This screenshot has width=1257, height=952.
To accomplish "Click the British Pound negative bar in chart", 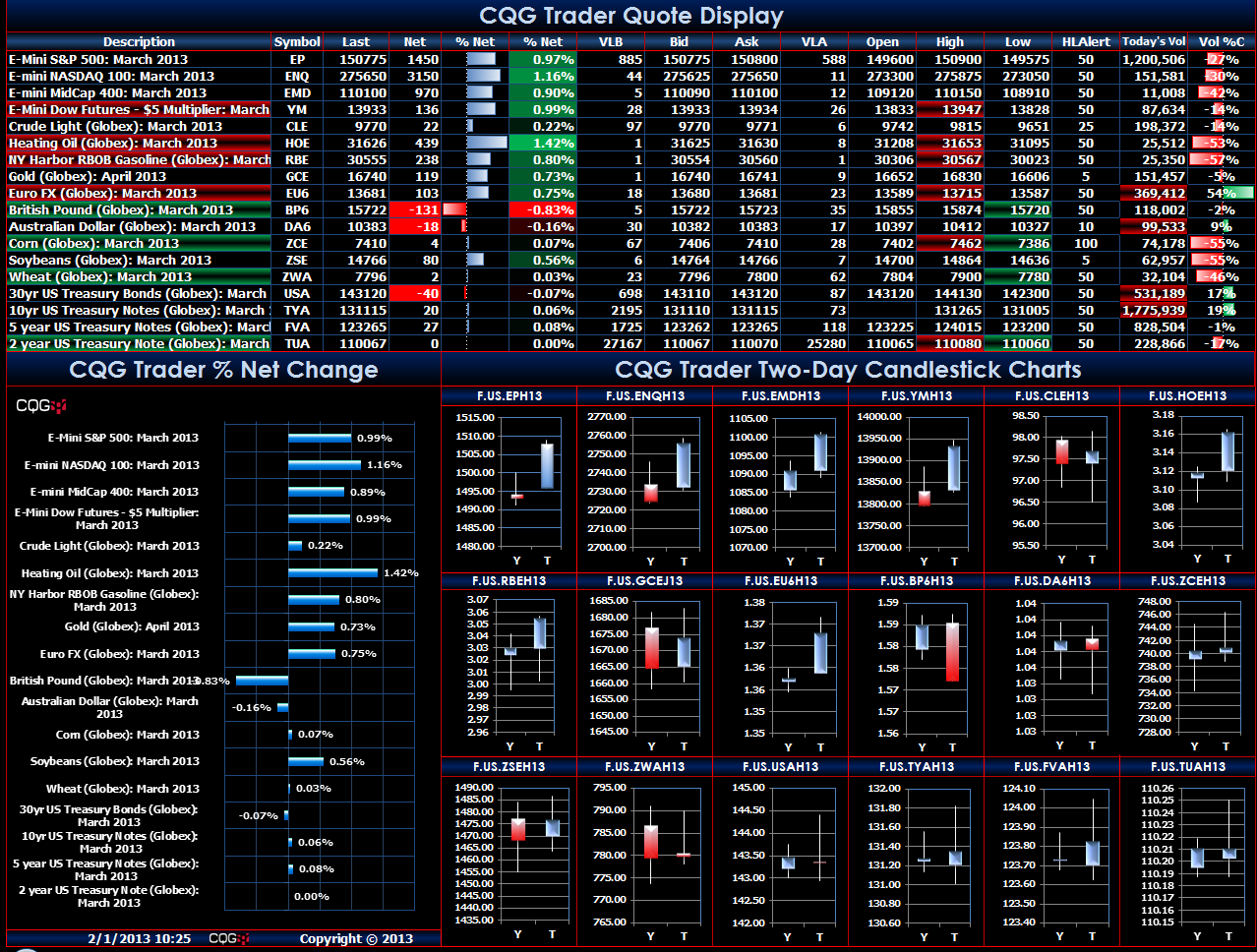I will coord(262,681).
